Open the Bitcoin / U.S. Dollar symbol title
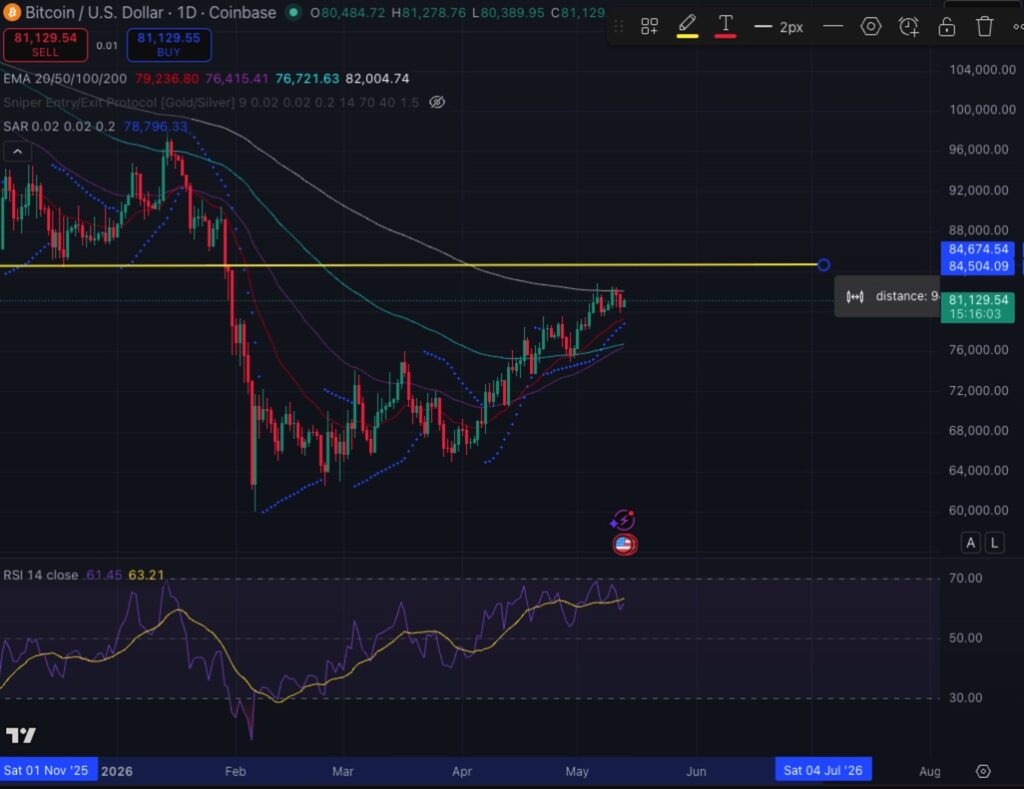Screen dimensions: 1024x789 (150, 12)
